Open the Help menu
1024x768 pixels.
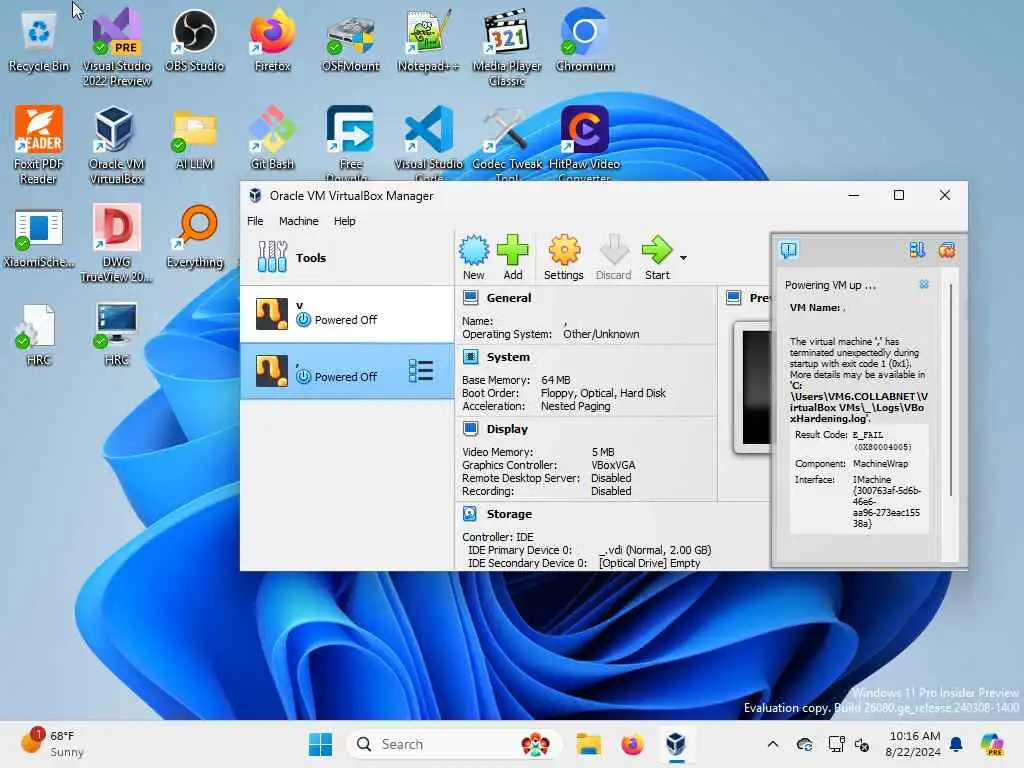click(x=344, y=221)
